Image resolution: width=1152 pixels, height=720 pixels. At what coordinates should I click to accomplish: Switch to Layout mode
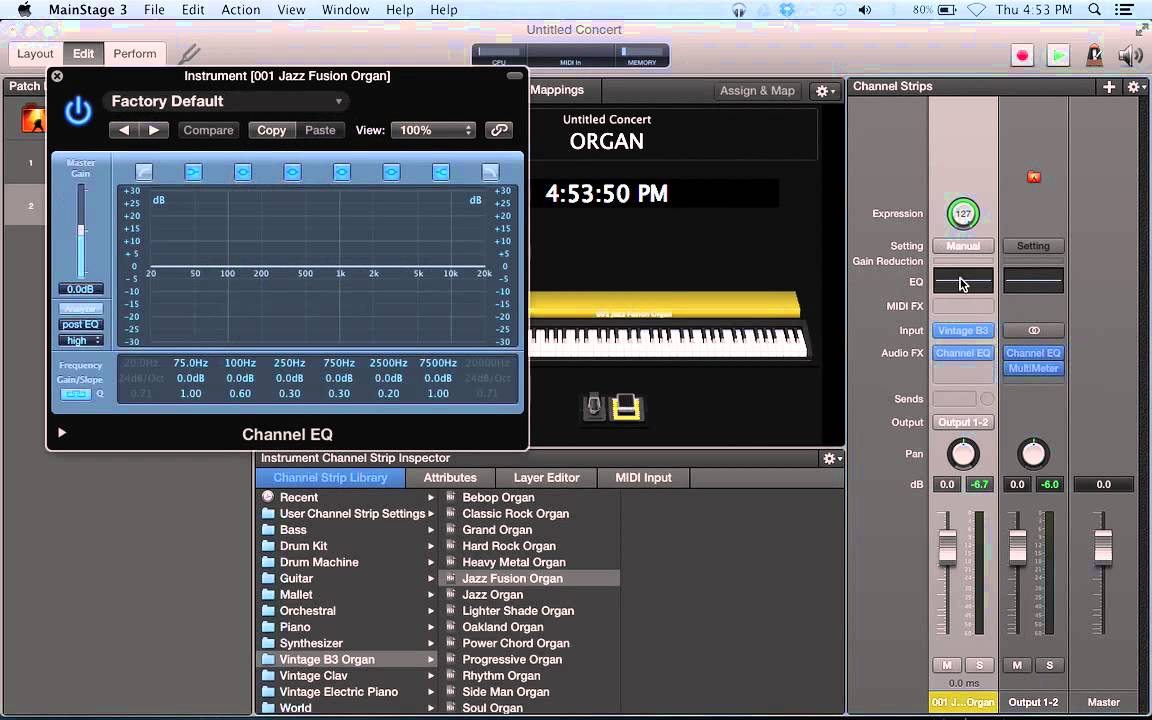click(35, 54)
